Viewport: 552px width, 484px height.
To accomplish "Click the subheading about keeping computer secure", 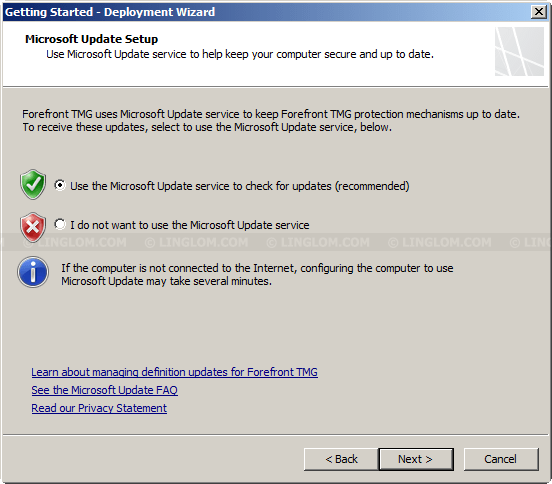I will coord(240,54).
